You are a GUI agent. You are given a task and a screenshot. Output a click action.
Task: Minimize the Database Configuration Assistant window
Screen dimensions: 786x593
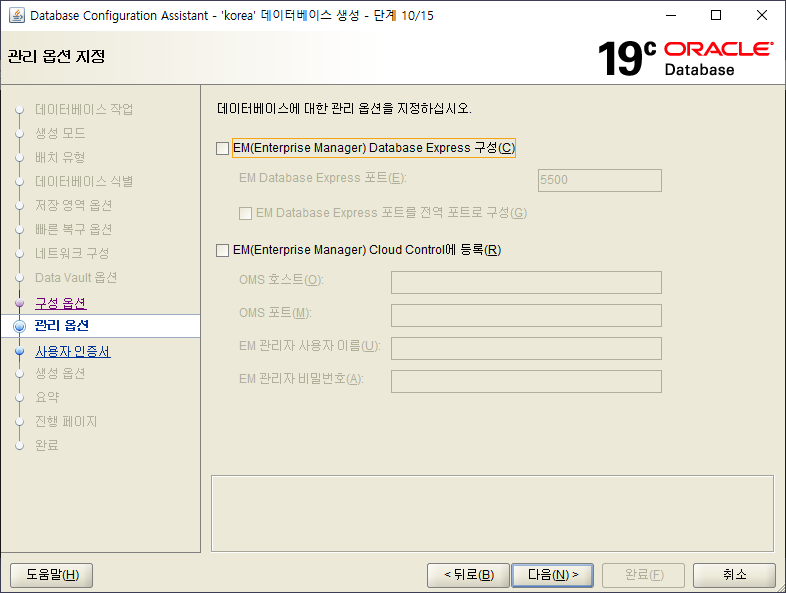click(671, 16)
